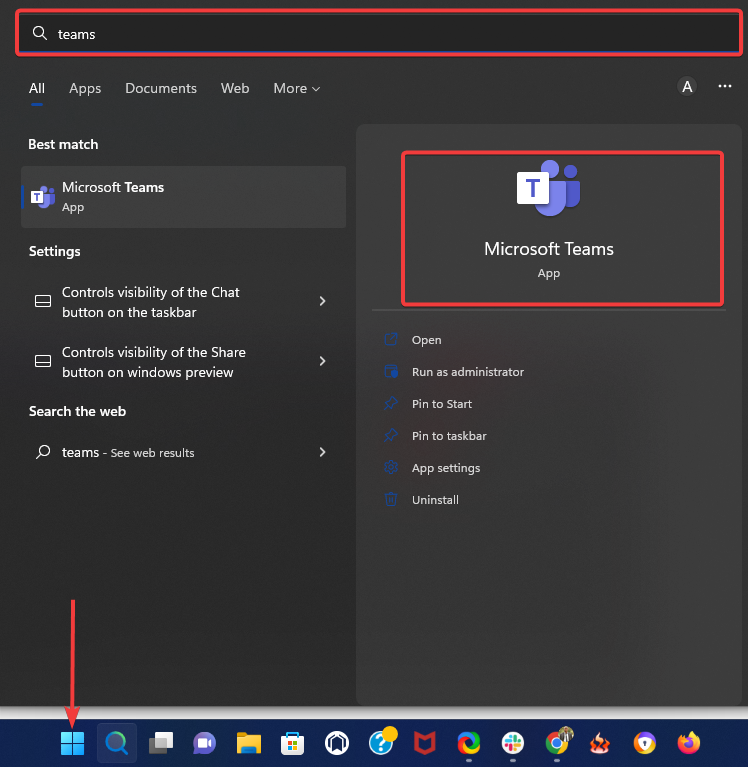Expand the teams web results arrow
Image resolution: width=748 pixels, height=767 pixels.
[322, 452]
